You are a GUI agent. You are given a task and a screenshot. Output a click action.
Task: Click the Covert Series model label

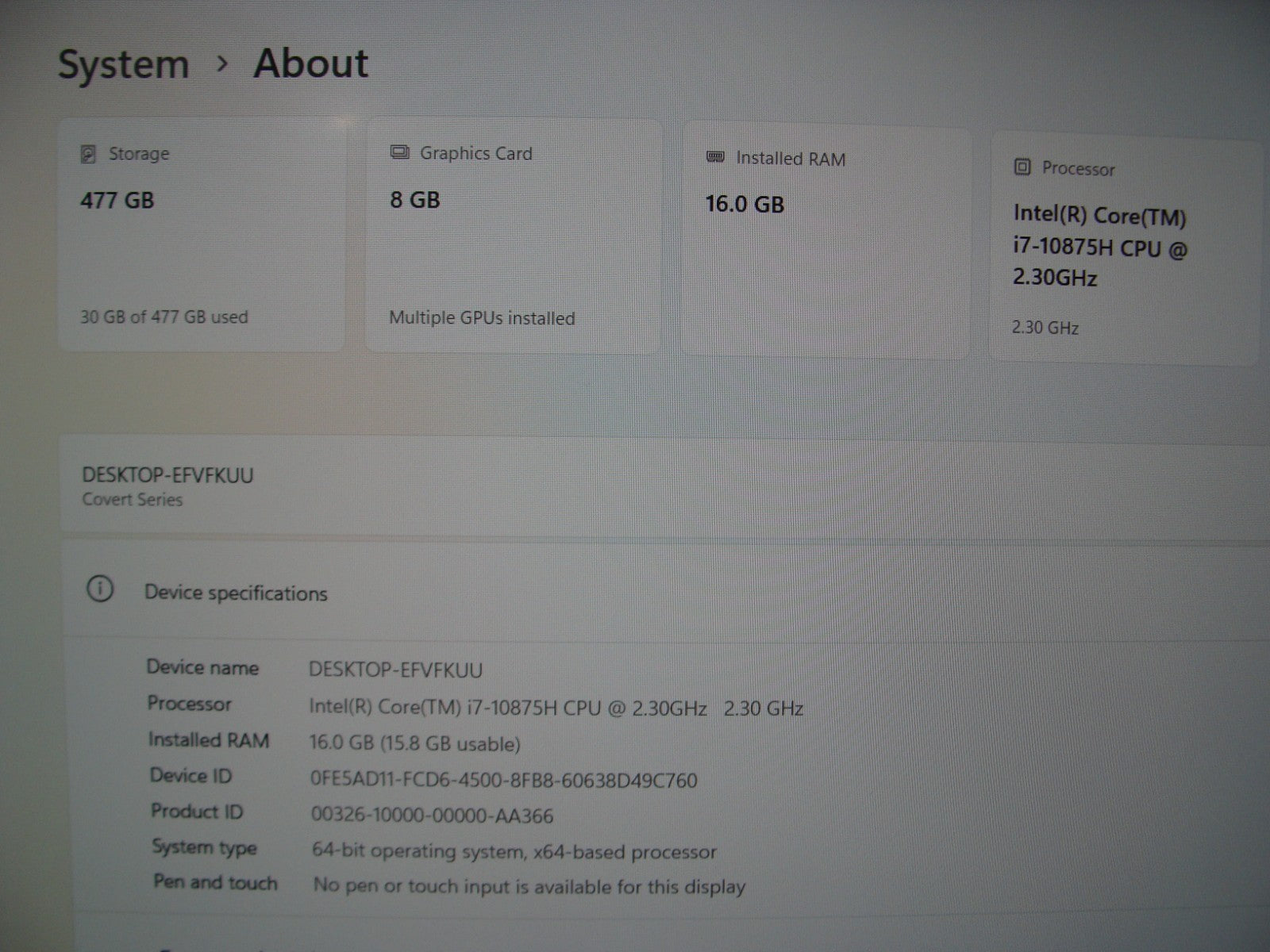pos(132,500)
